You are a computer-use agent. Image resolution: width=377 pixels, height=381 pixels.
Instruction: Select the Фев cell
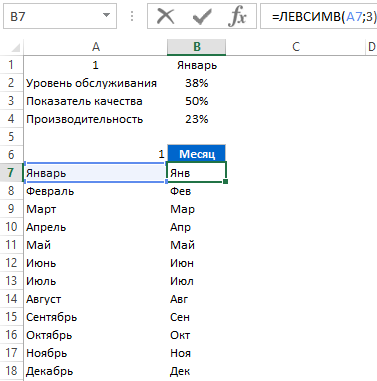click(x=196, y=191)
